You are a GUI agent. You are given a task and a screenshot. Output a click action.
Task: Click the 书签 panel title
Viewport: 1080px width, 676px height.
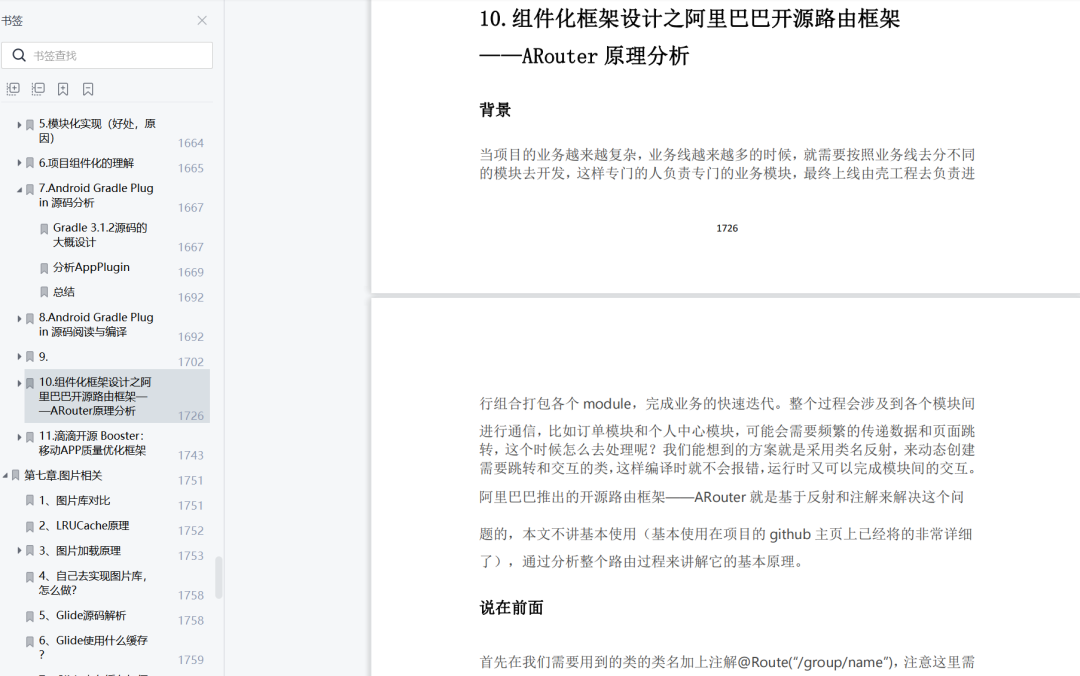(x=12, y=21)
